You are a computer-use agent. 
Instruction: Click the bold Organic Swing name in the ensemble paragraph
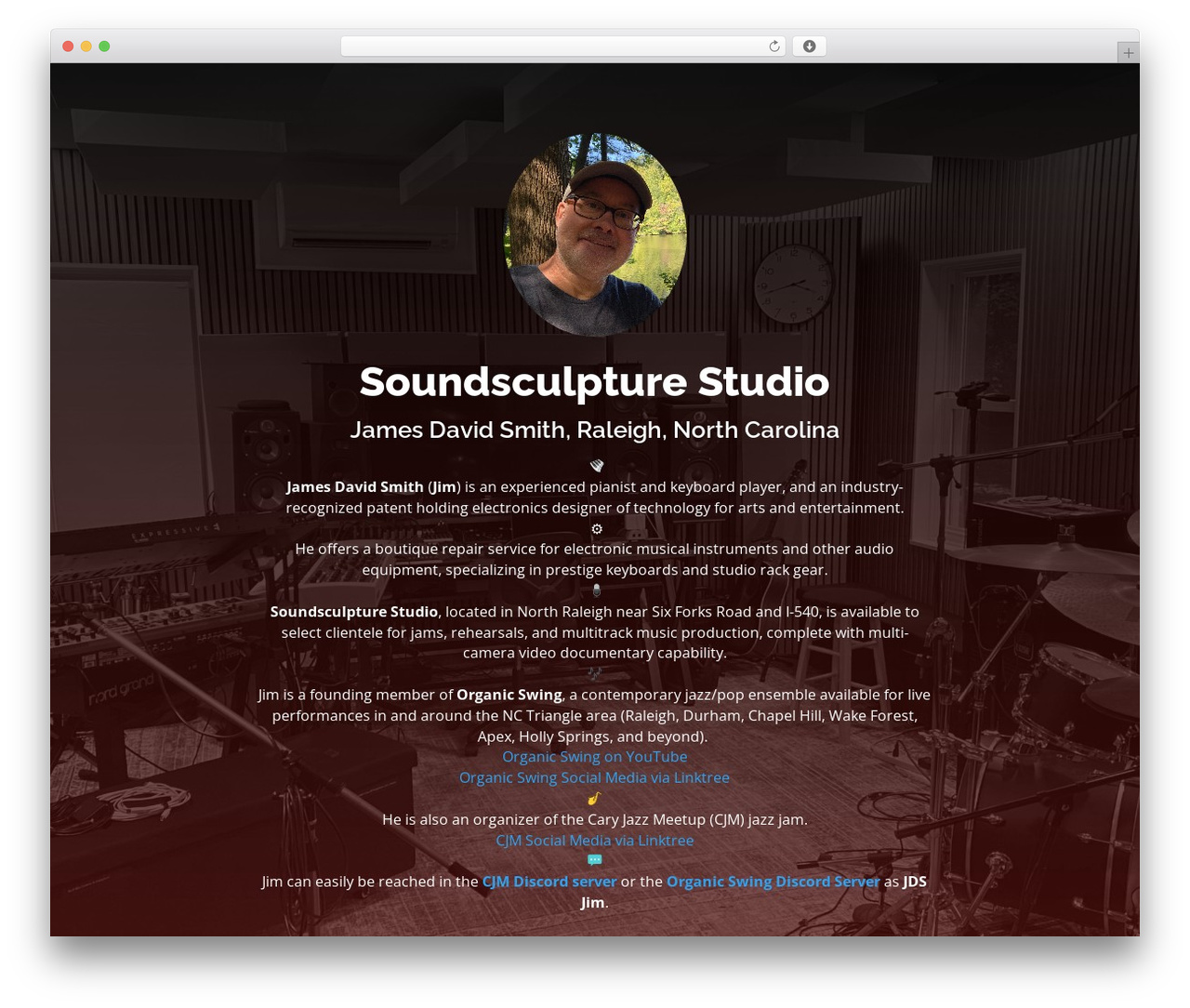(x=509, y=695)
